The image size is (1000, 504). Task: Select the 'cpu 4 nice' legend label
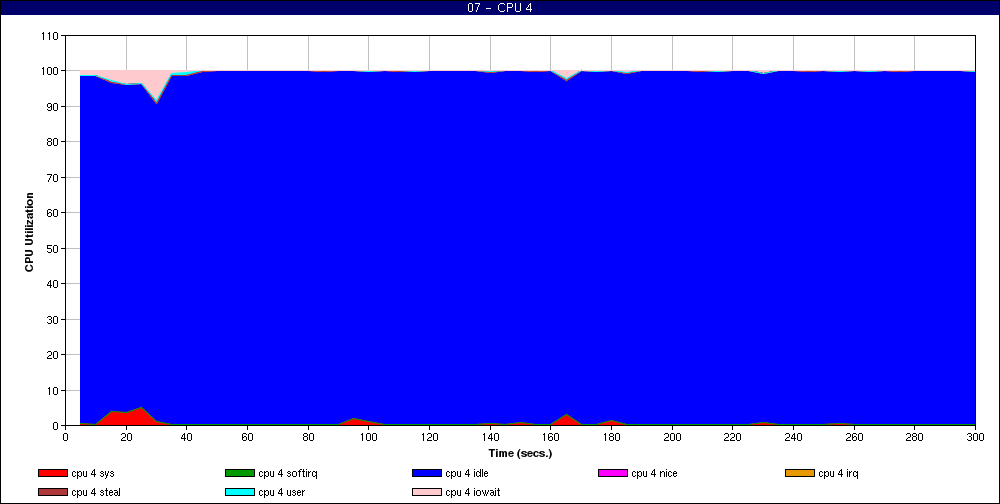click(x=654, y=473)
